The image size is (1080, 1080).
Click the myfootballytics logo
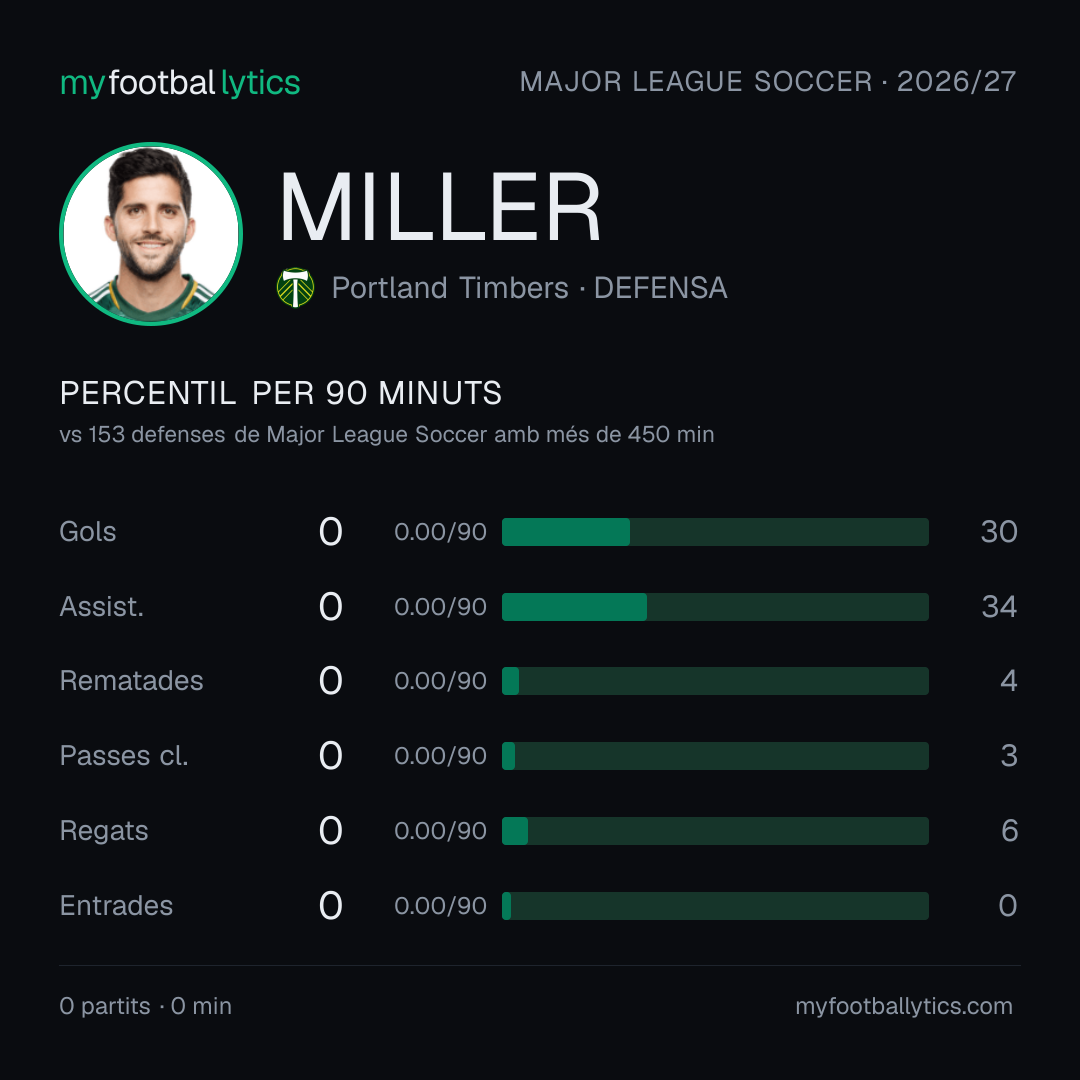[x=180, y=83]
